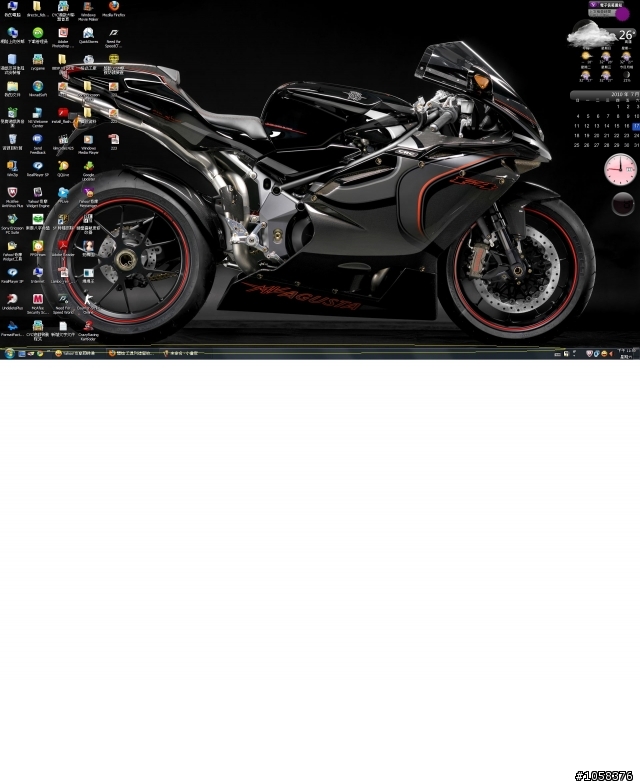Launch RealPlayer SP shortcut beside QQLive
The height and width of the screenshot is (784, 640).
[38, 169]
